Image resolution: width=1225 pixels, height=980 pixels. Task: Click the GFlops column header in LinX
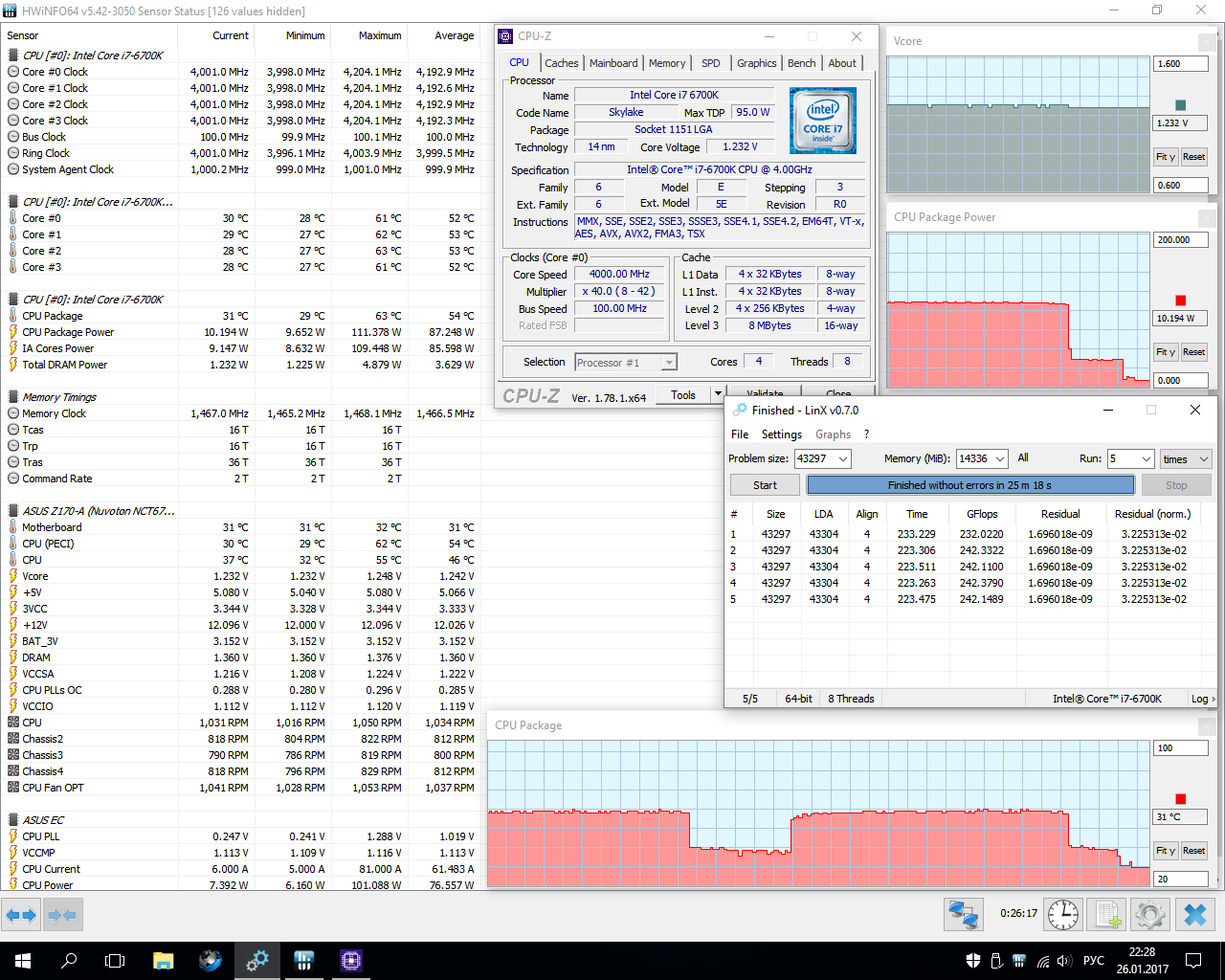click(x=982, y=514)
